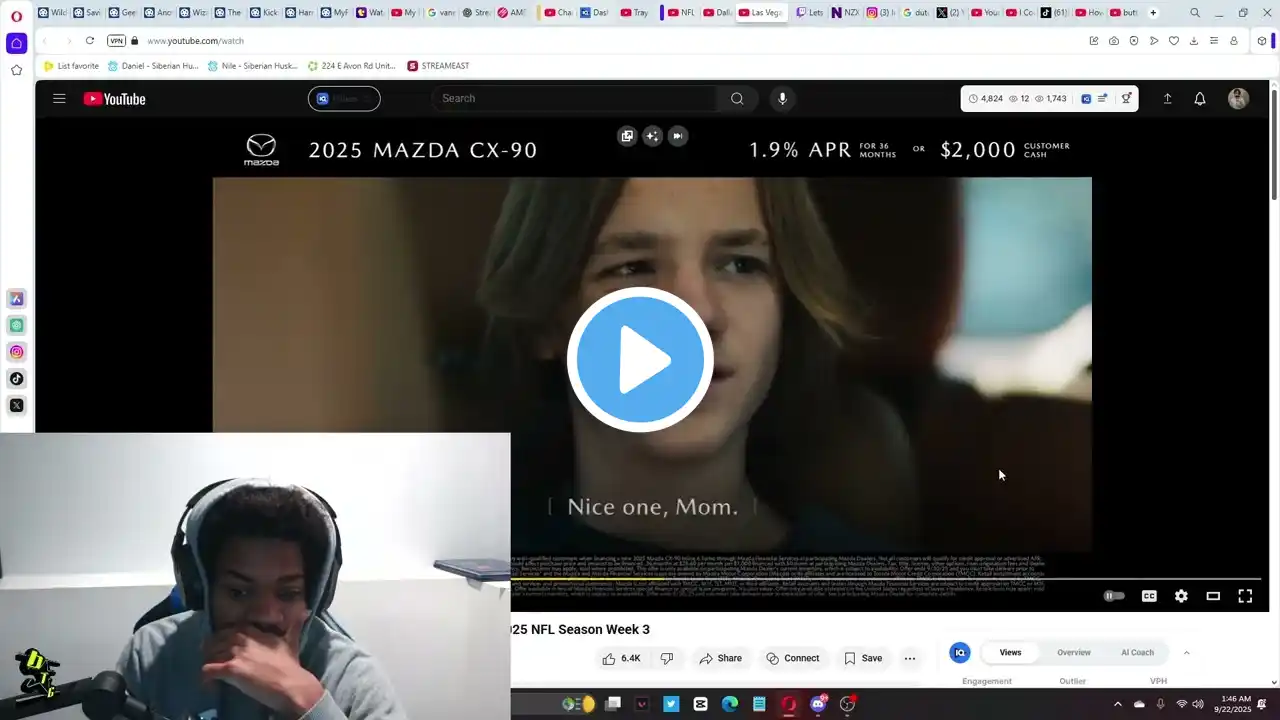Image resolution: width=1280 pixels, height=720 pixels.
Task: Click the vidIQ round logo icon
Action: tap(960, 652)
